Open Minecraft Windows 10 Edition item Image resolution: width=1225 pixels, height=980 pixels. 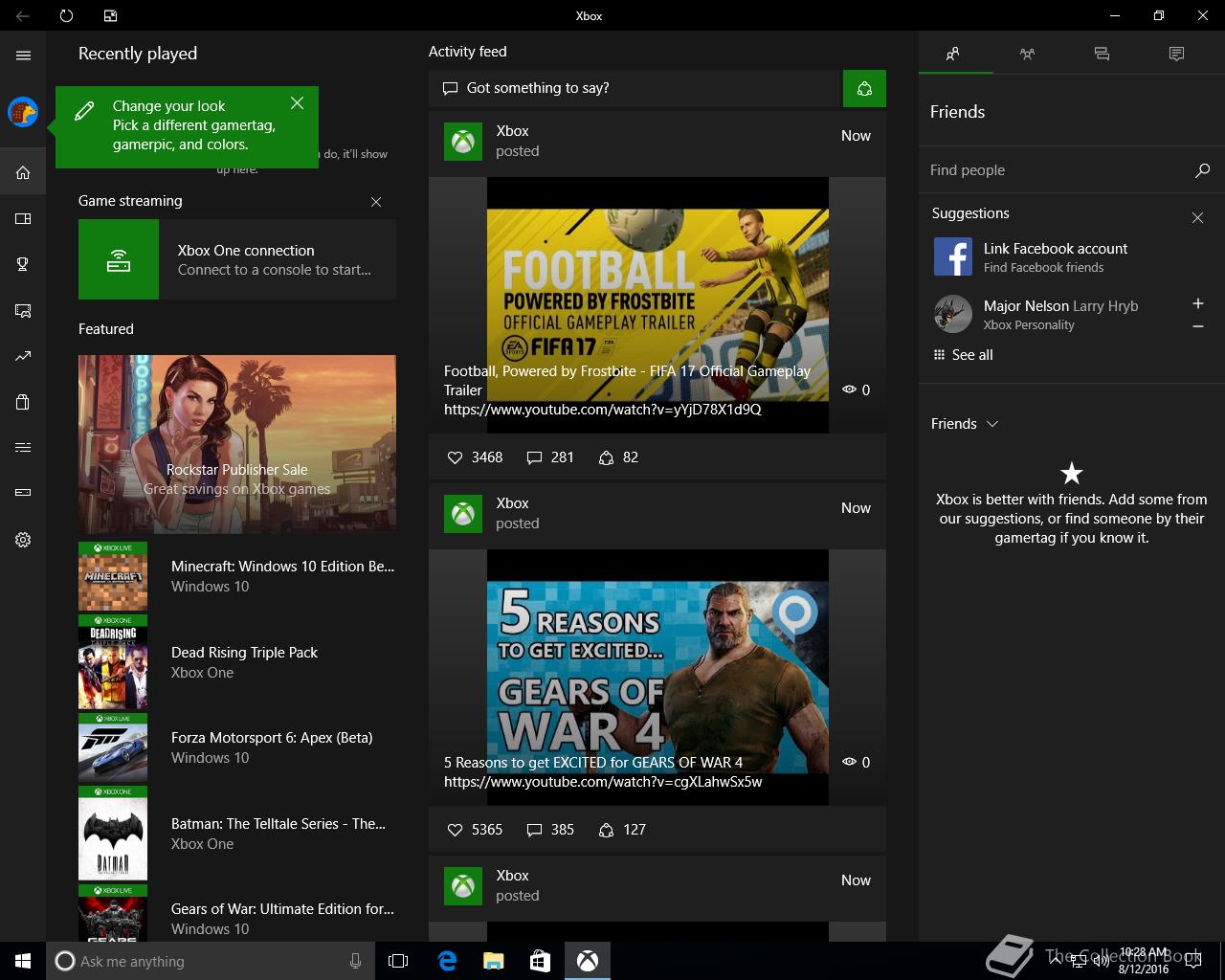pyautogui.click(x=237, y=576)
